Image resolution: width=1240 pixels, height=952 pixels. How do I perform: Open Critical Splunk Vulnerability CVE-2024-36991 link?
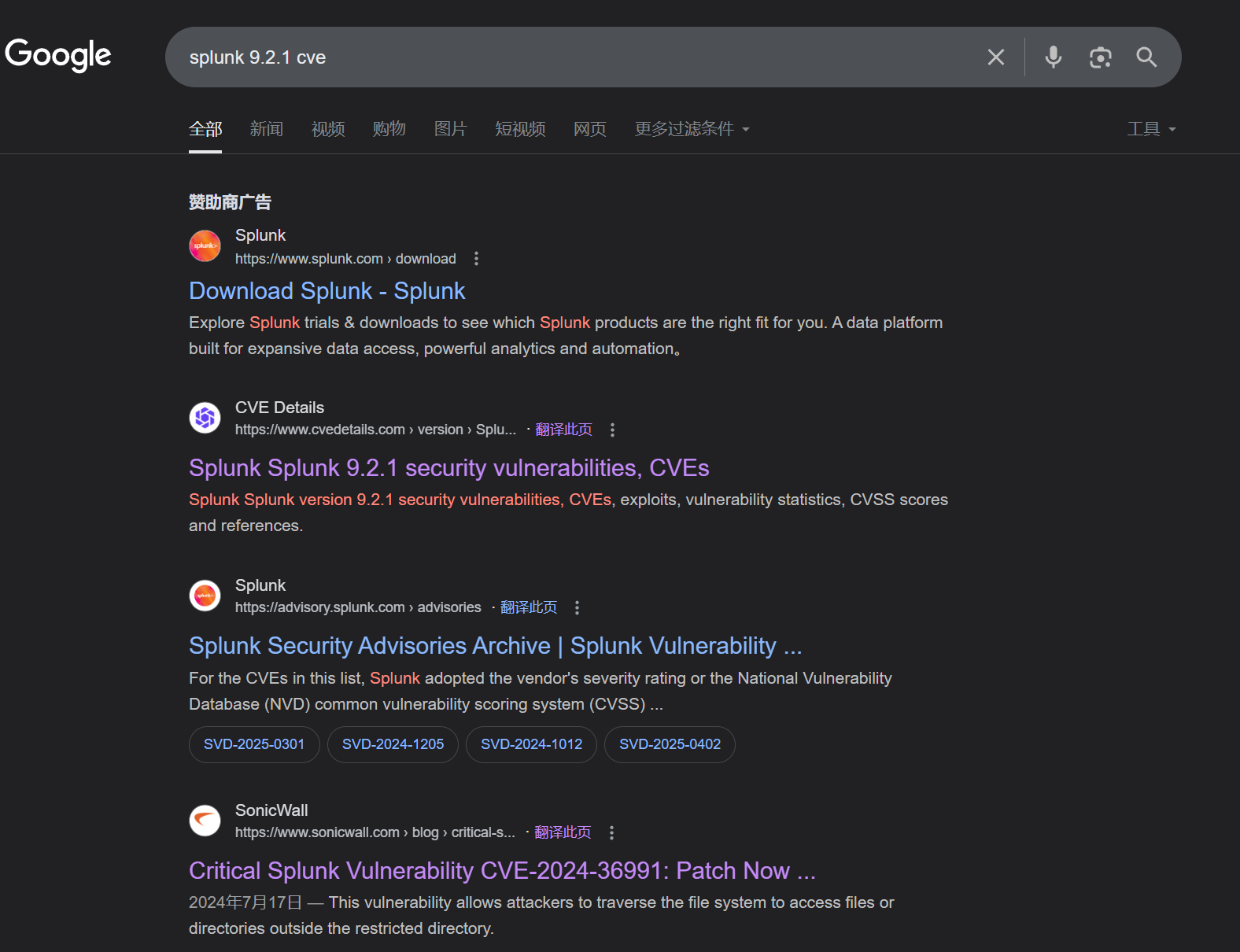point(502,871)
